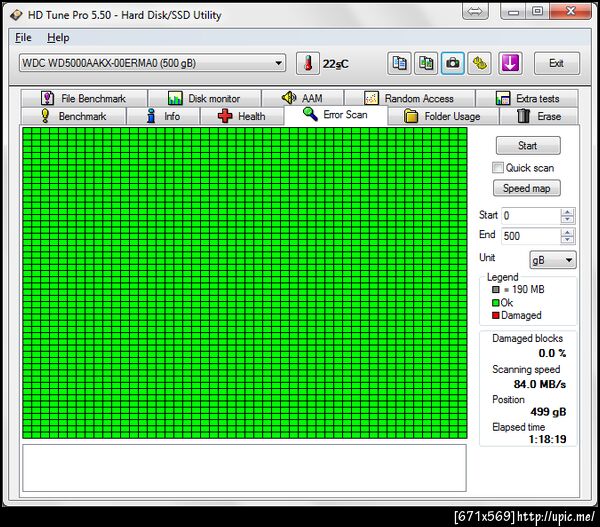
Task: Click the Start scan button
Action: (x=528, y=145)
